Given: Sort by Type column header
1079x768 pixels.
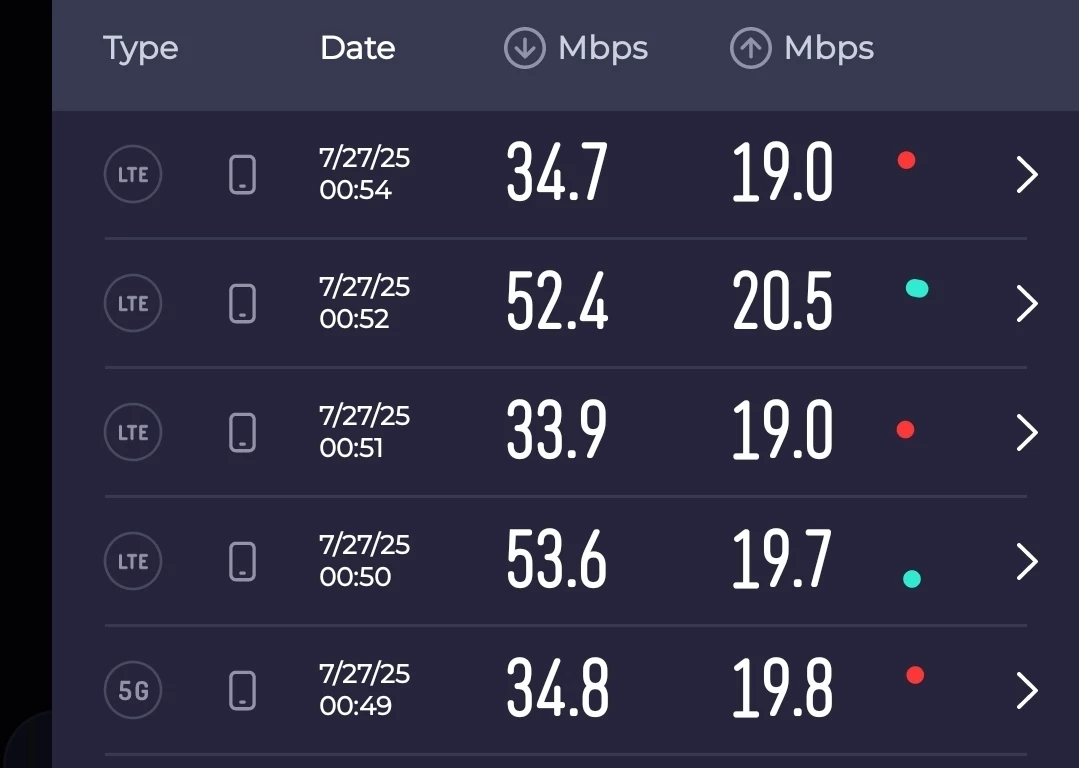Looking at the screenshot, I should coord(140,48).
